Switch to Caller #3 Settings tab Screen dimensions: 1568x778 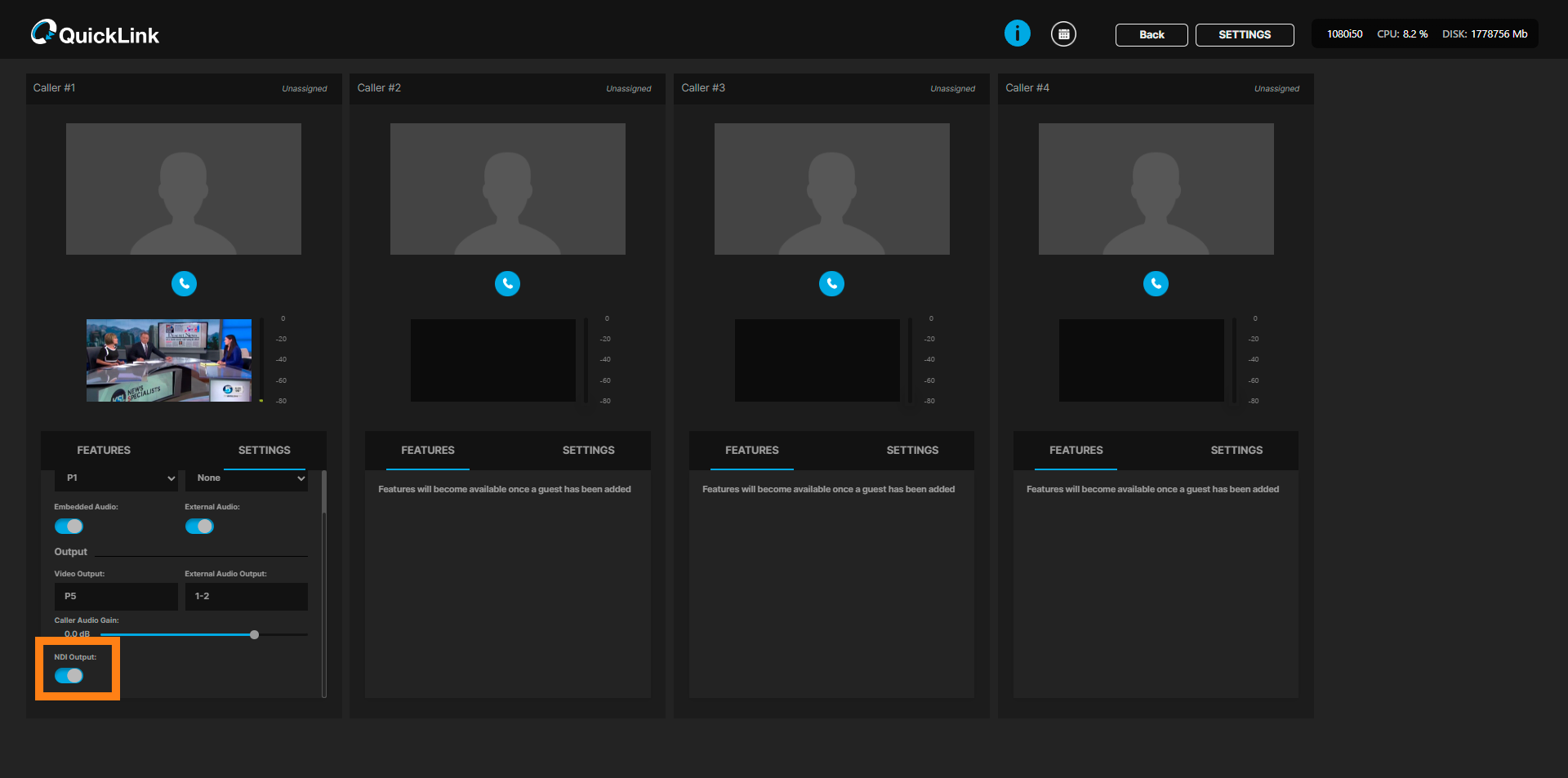(912, 451)
